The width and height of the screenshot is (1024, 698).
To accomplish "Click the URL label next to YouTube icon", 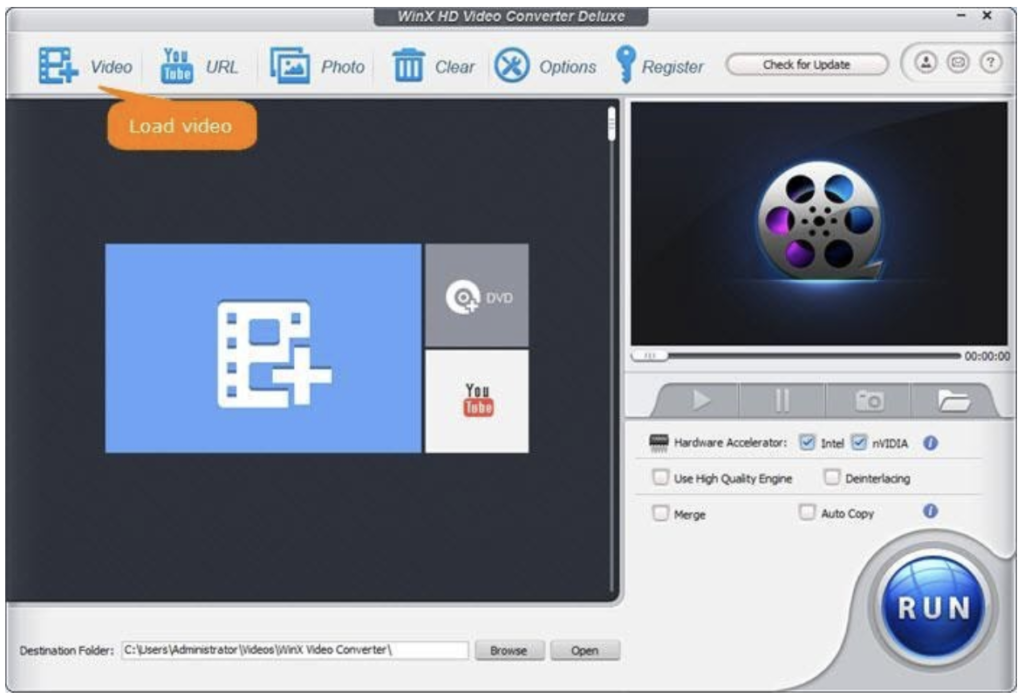I will click(222, 67).
